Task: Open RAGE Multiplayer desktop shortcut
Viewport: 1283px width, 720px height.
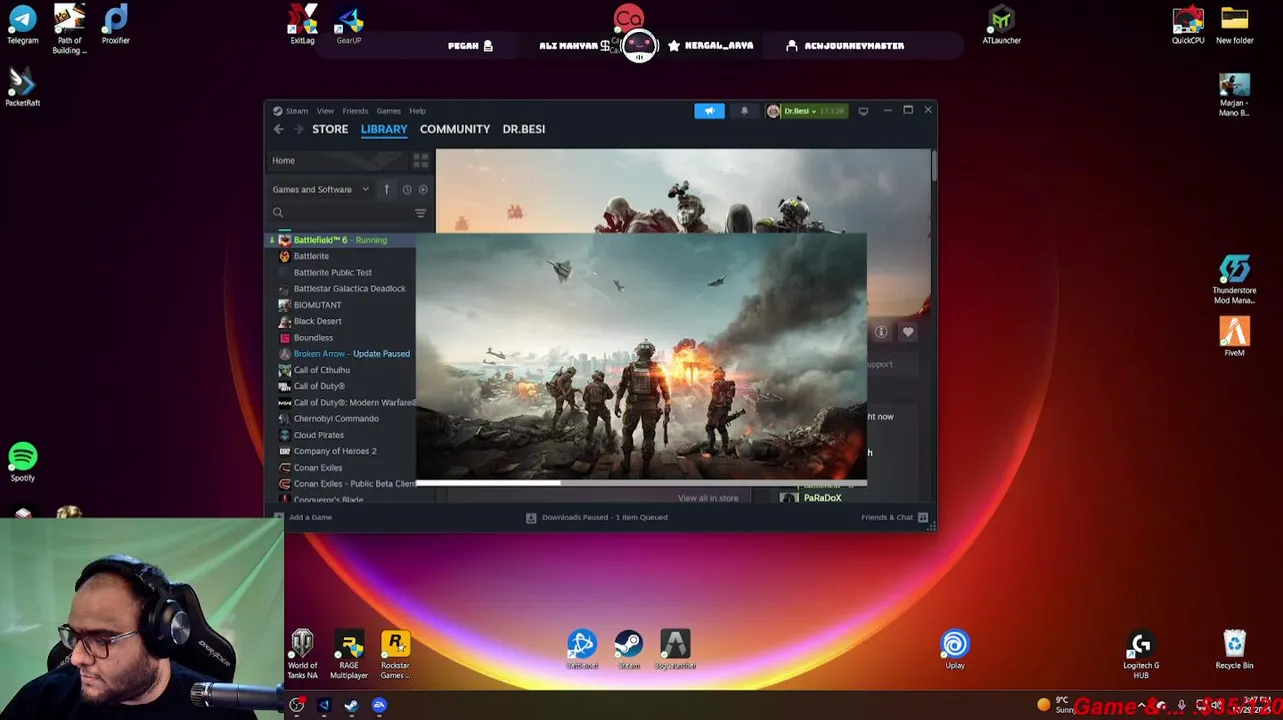Action: coord(348,655)
